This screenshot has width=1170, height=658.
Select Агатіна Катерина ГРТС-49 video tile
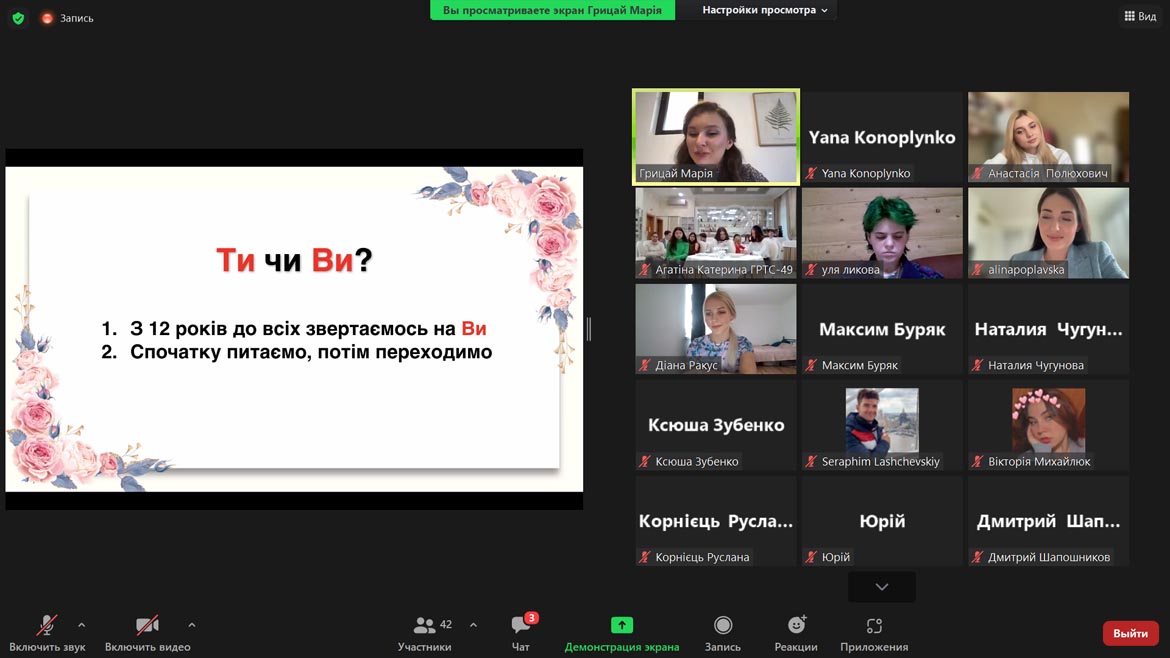[x=716, y=233]
